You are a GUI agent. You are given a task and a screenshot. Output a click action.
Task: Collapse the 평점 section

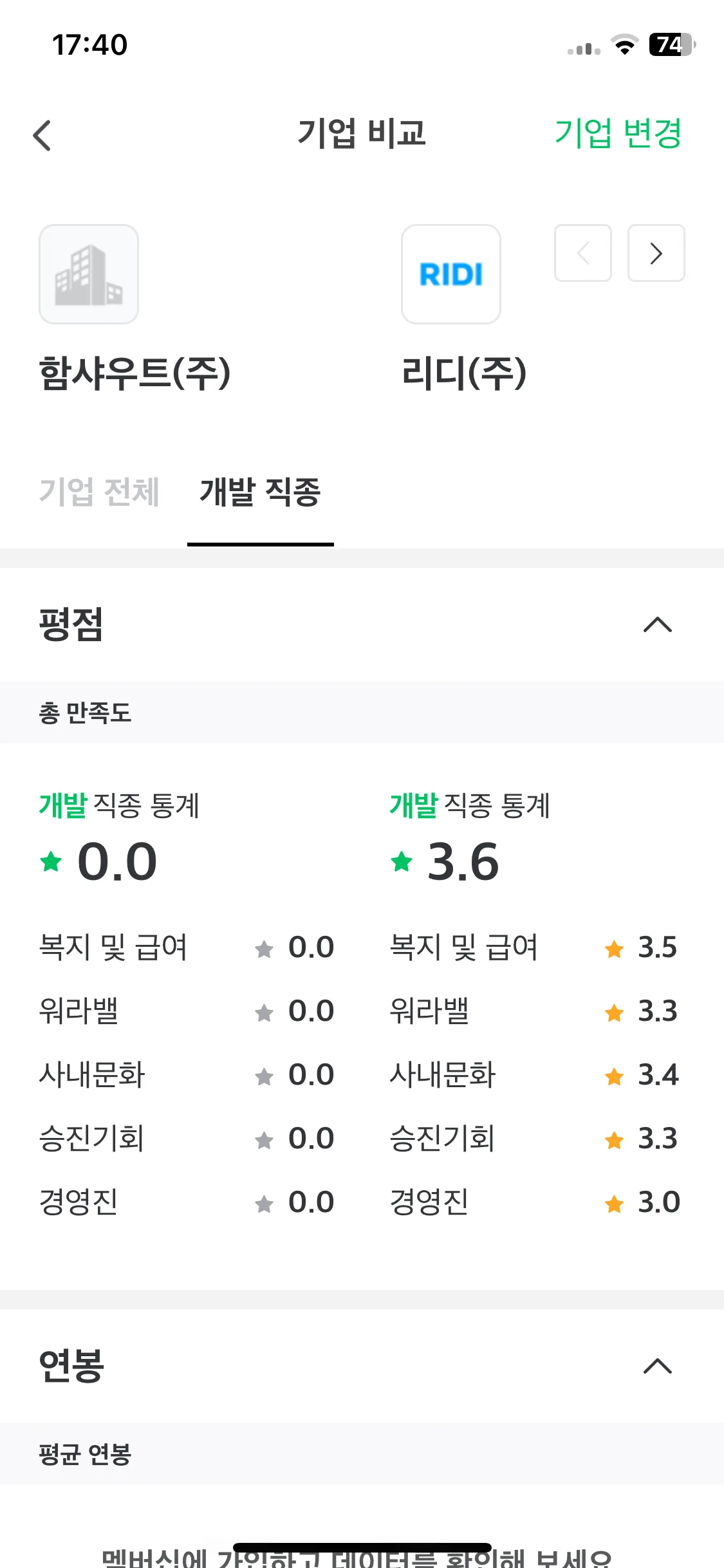658,625
